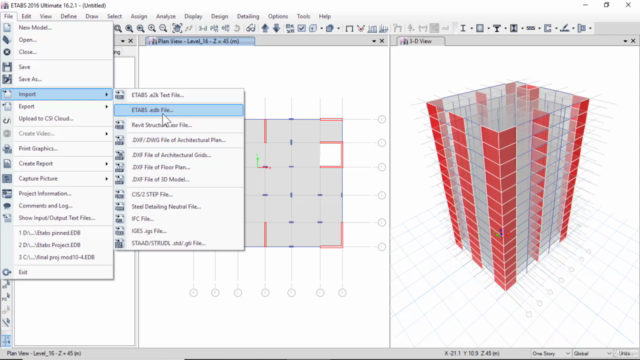Open the One Story dropdown in status bar

point(551,353)
